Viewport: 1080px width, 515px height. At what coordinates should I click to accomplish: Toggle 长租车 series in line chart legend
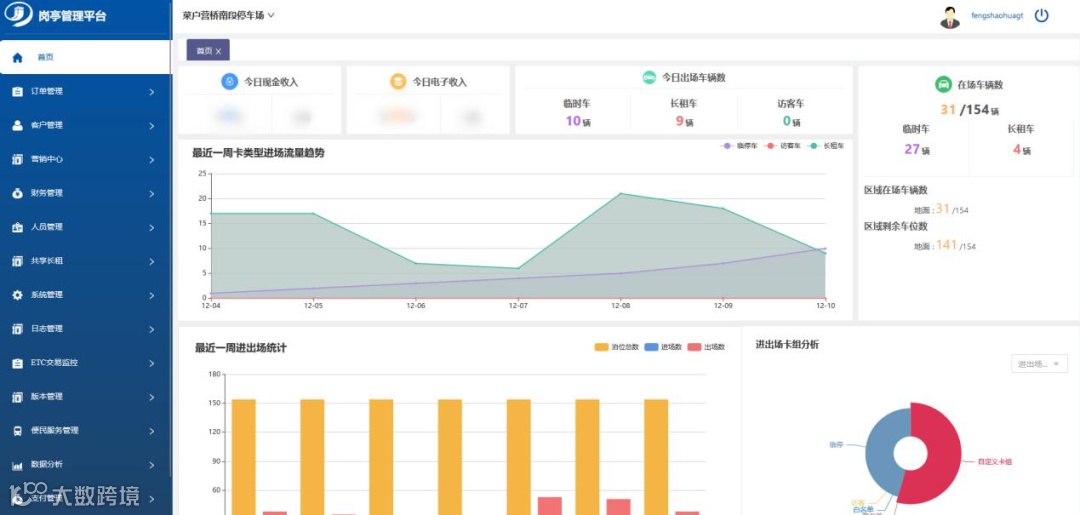pyautogui.click(x=825, y=146)
